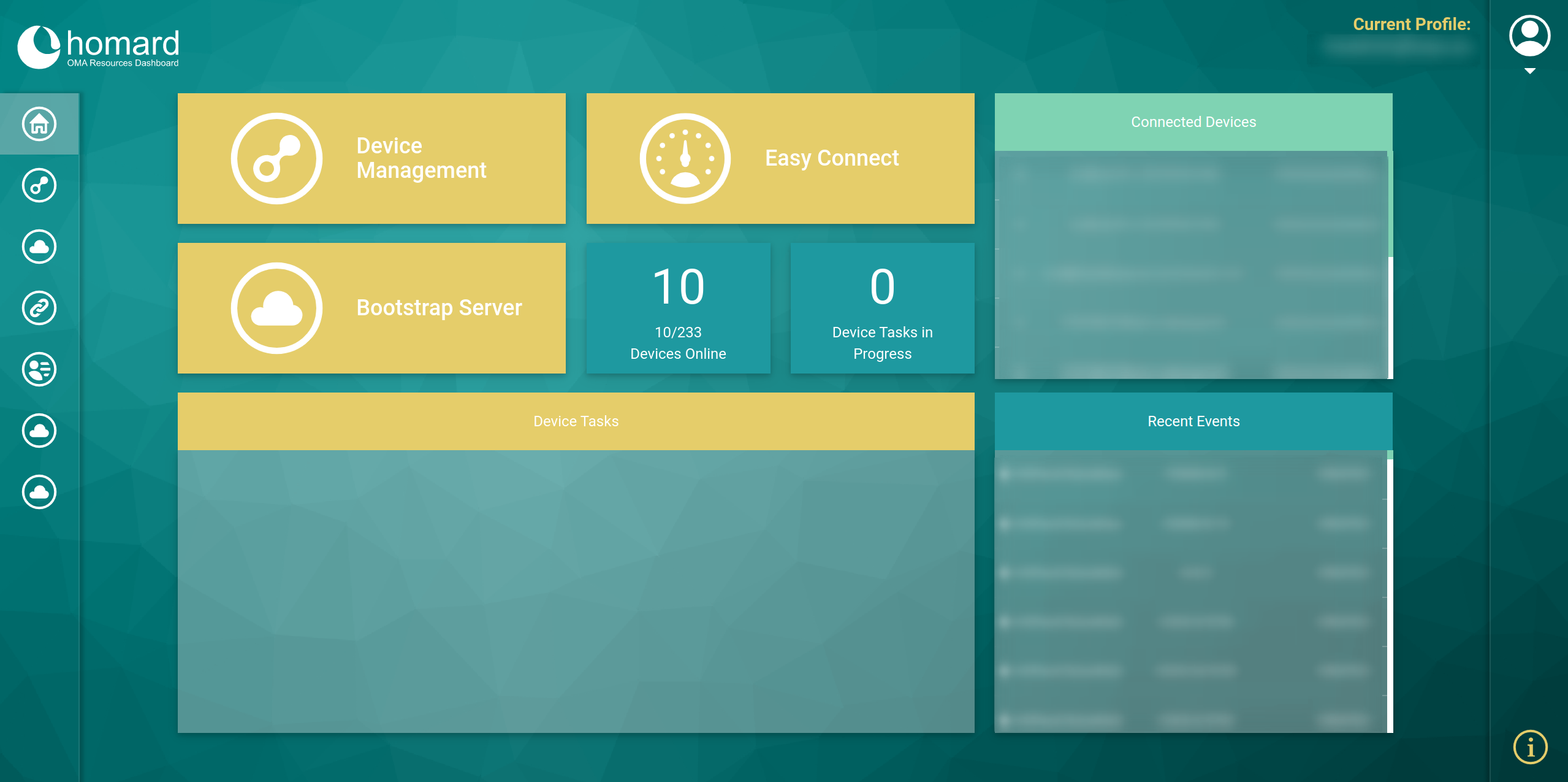Click the Connected Devices list scrollbar
Image resolution: width=1568 pixels, height=782 pixels.
coord(1390,265)
